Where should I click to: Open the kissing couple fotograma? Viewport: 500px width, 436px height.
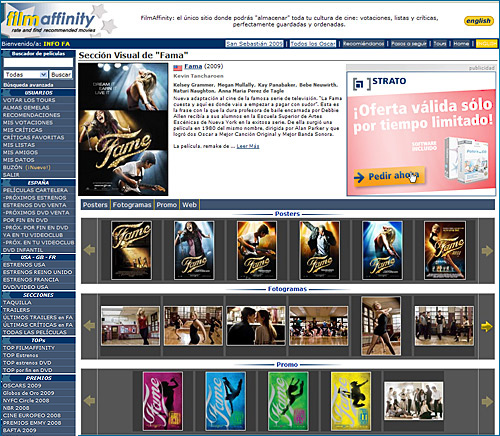[256, 326]
